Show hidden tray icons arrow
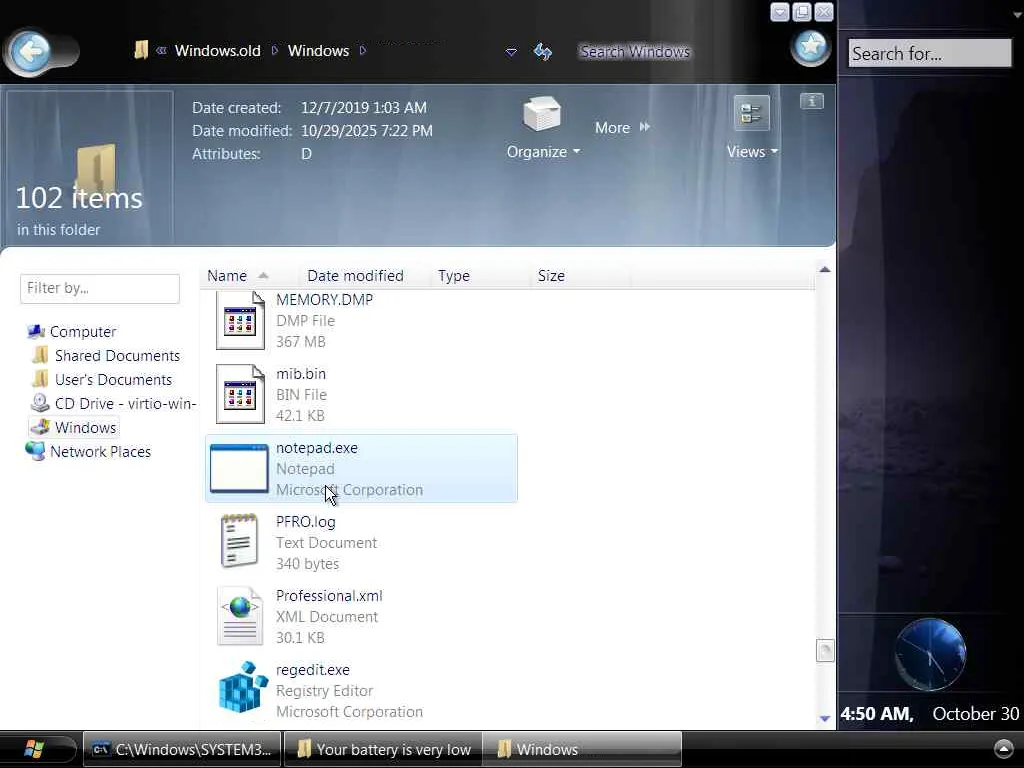This screenshot has width=1024, height=768. tap(1003, 748)
